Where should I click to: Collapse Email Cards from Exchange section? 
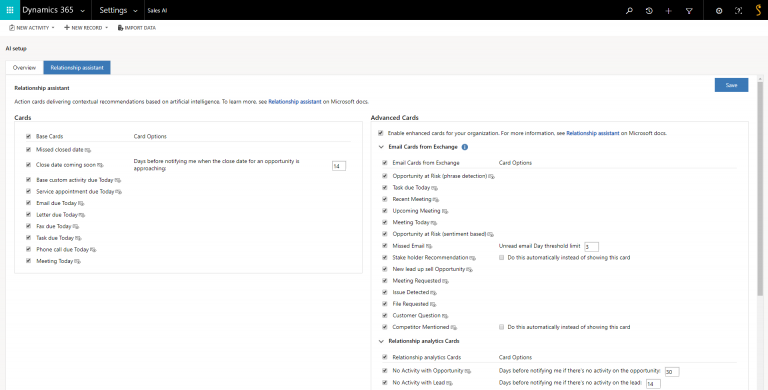(x=381, y=146)
